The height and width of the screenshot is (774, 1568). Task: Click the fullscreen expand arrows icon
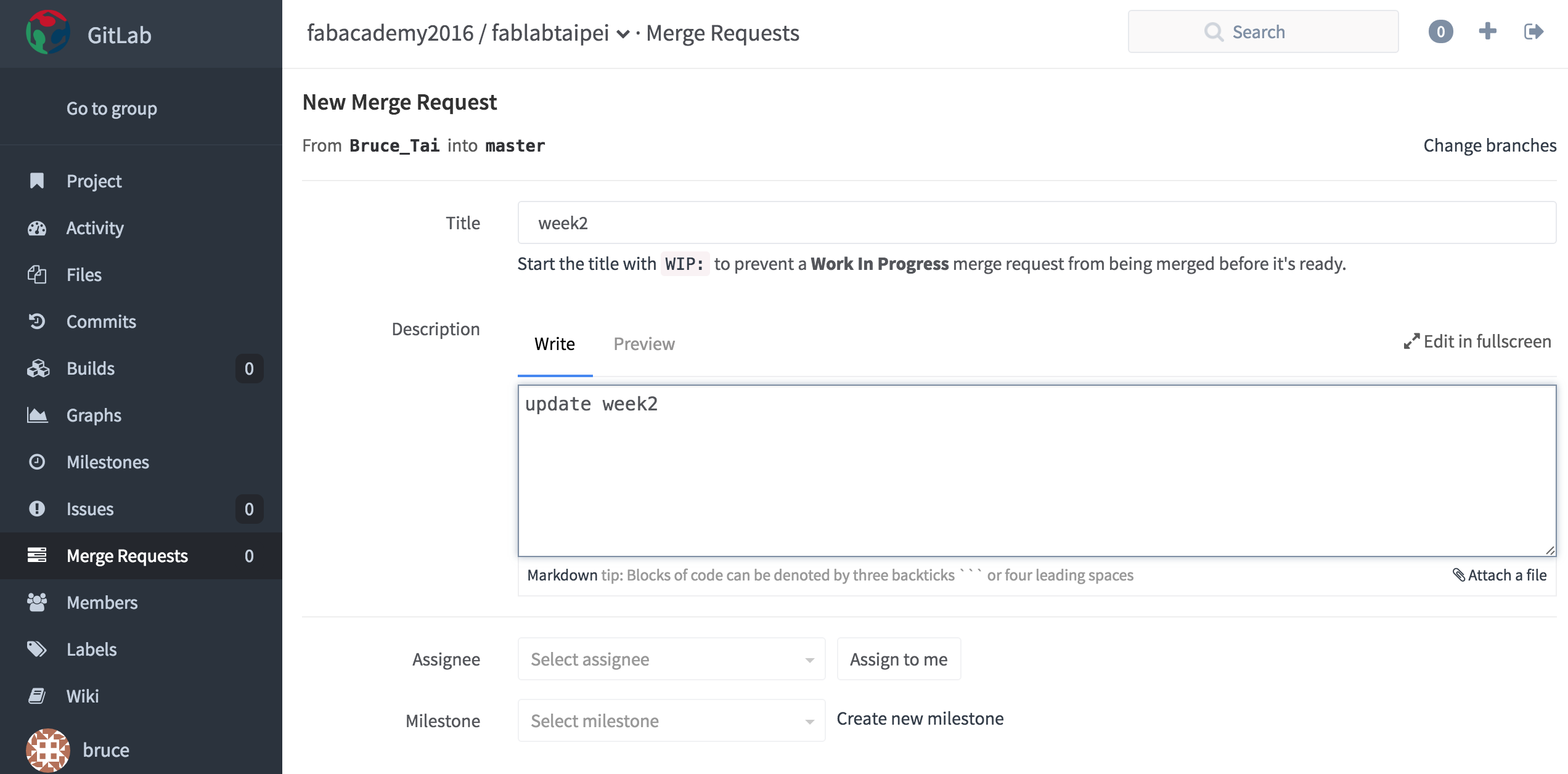pyautogui.click(x=1411, y=341)
